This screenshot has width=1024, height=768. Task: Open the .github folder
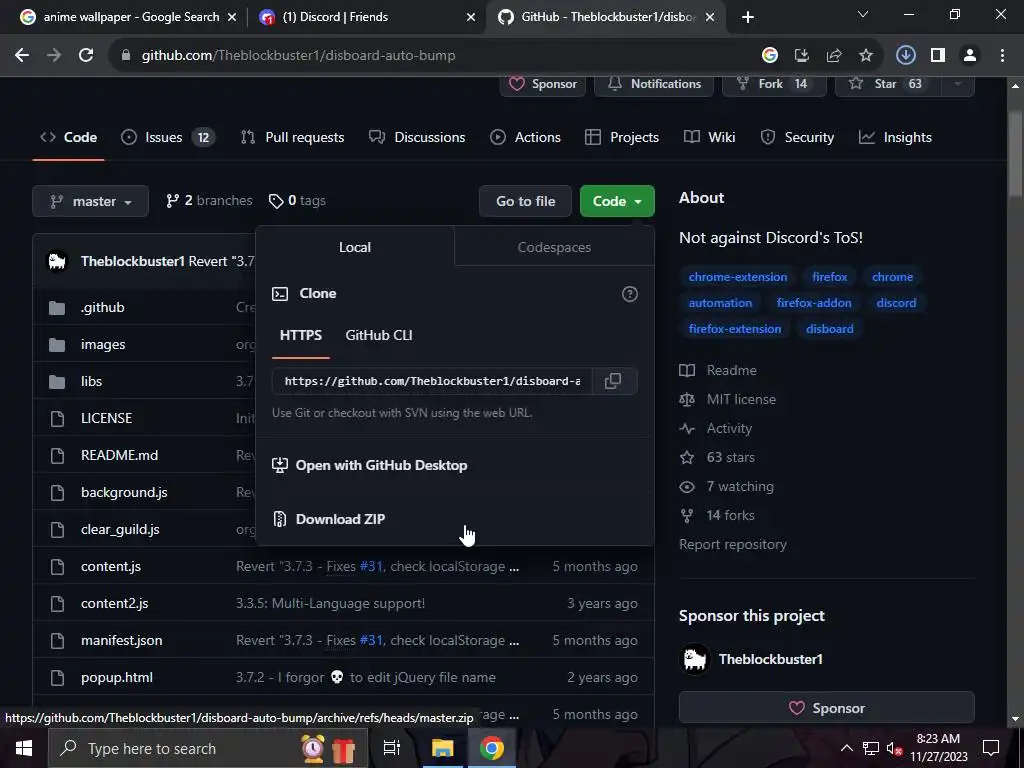(103, 307)
